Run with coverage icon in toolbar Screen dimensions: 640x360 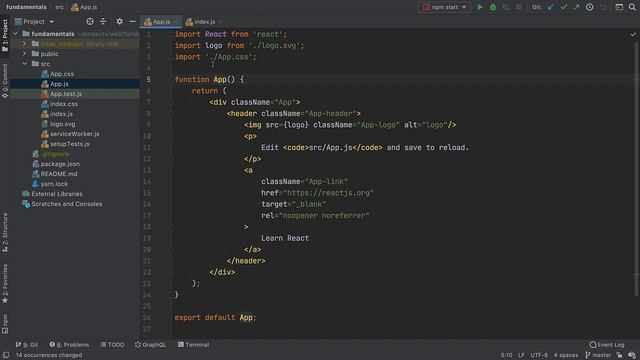point(506,7)
